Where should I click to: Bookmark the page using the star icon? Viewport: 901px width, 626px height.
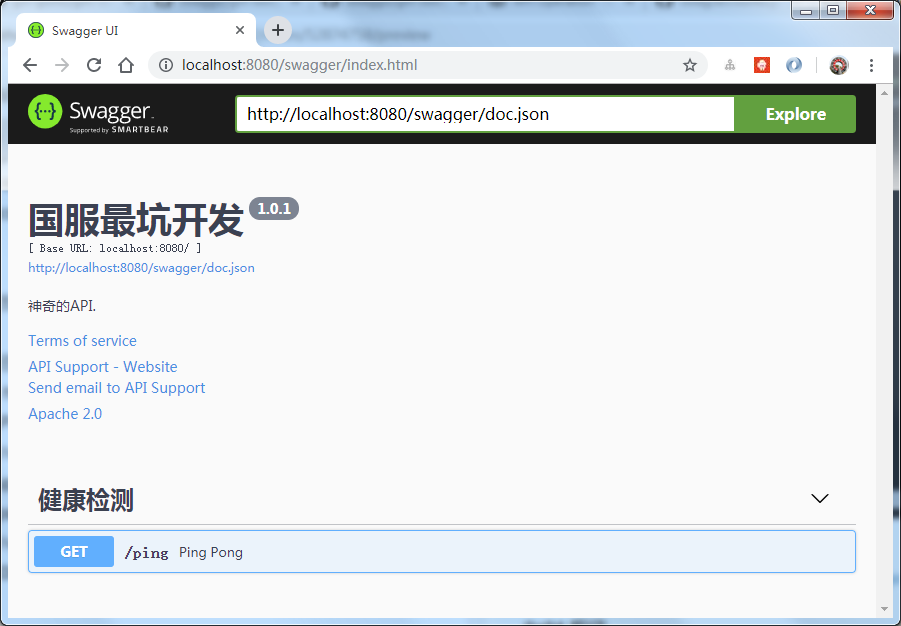pos(690,64)
